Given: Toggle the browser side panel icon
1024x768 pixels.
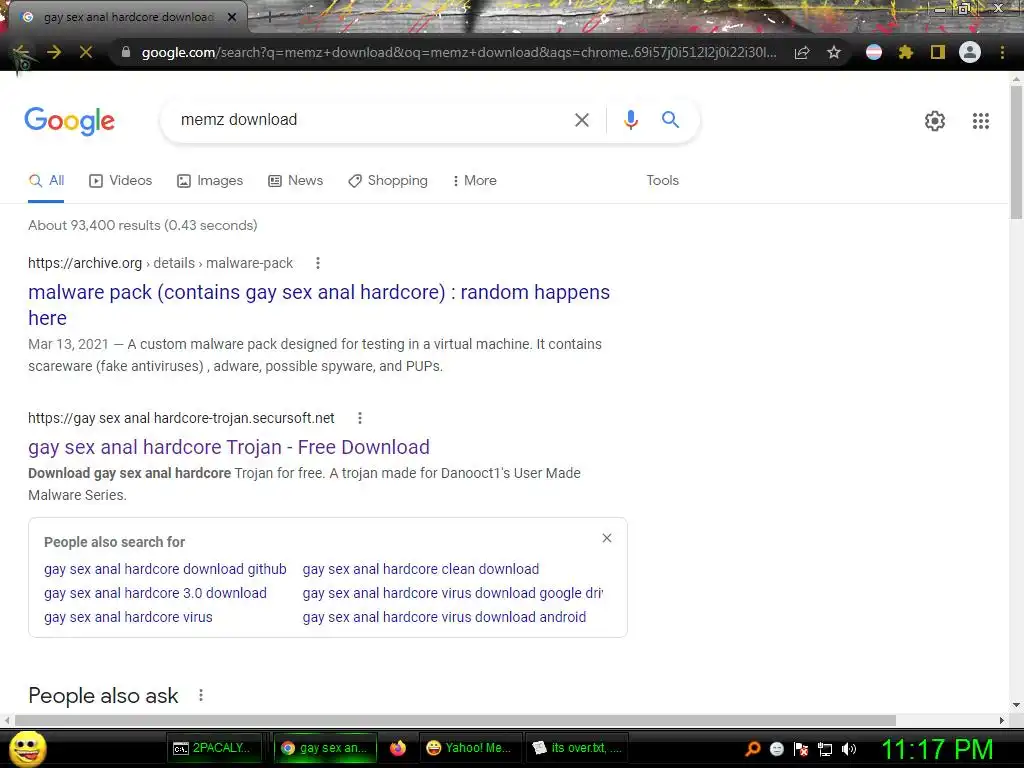Looking at the screenshot, I should point(938,52).
